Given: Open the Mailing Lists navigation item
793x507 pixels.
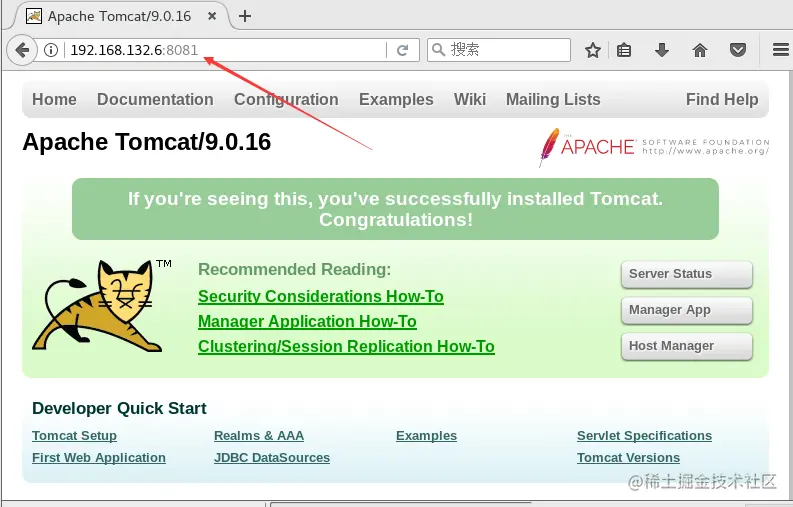Looking at the screenshot, I should click(x=553, y=99).
